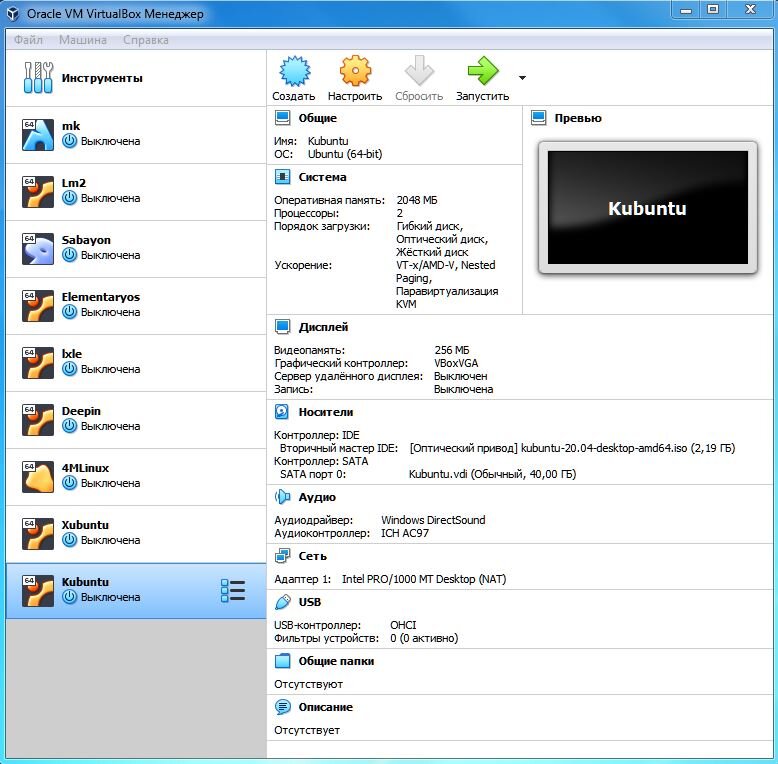This screenshot has width=778, height=764.
Task: Click the Ubuntu (64-bit) OS value
Action: coord(345,154)
